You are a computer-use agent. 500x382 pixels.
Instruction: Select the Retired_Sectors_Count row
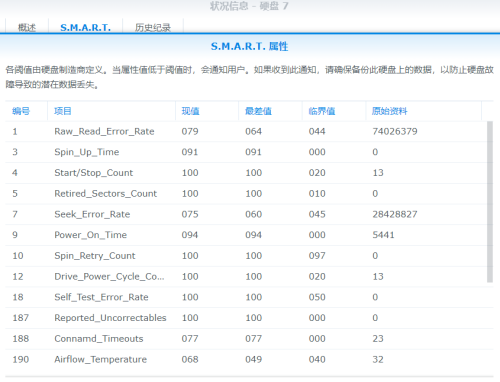pyautogui.click(x=246, y=193)
